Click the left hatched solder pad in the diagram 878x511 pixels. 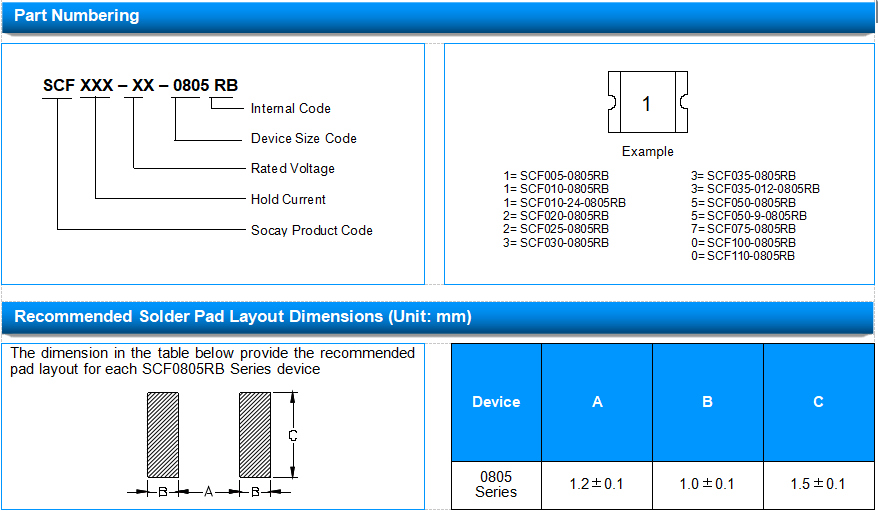click(x=163, y=435)
